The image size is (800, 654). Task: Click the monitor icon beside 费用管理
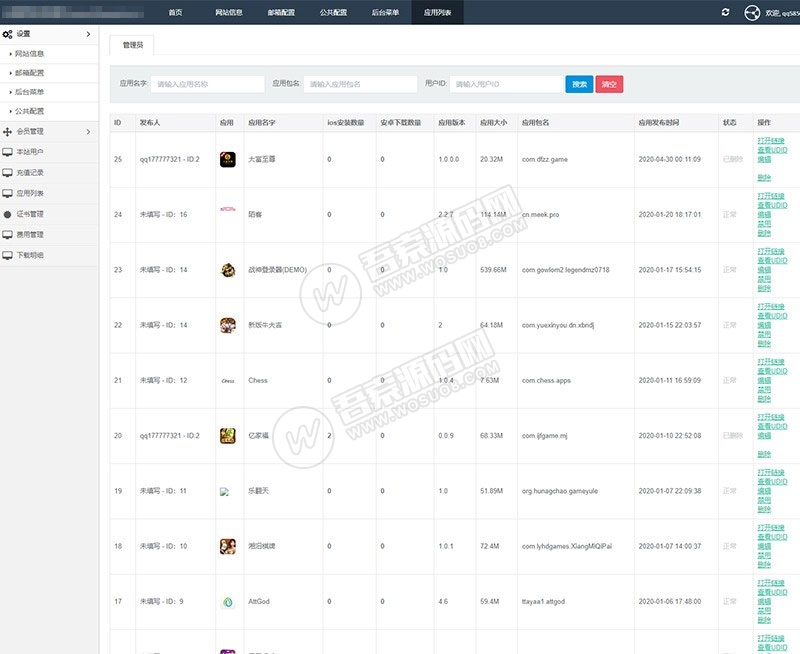click(8, 235)
